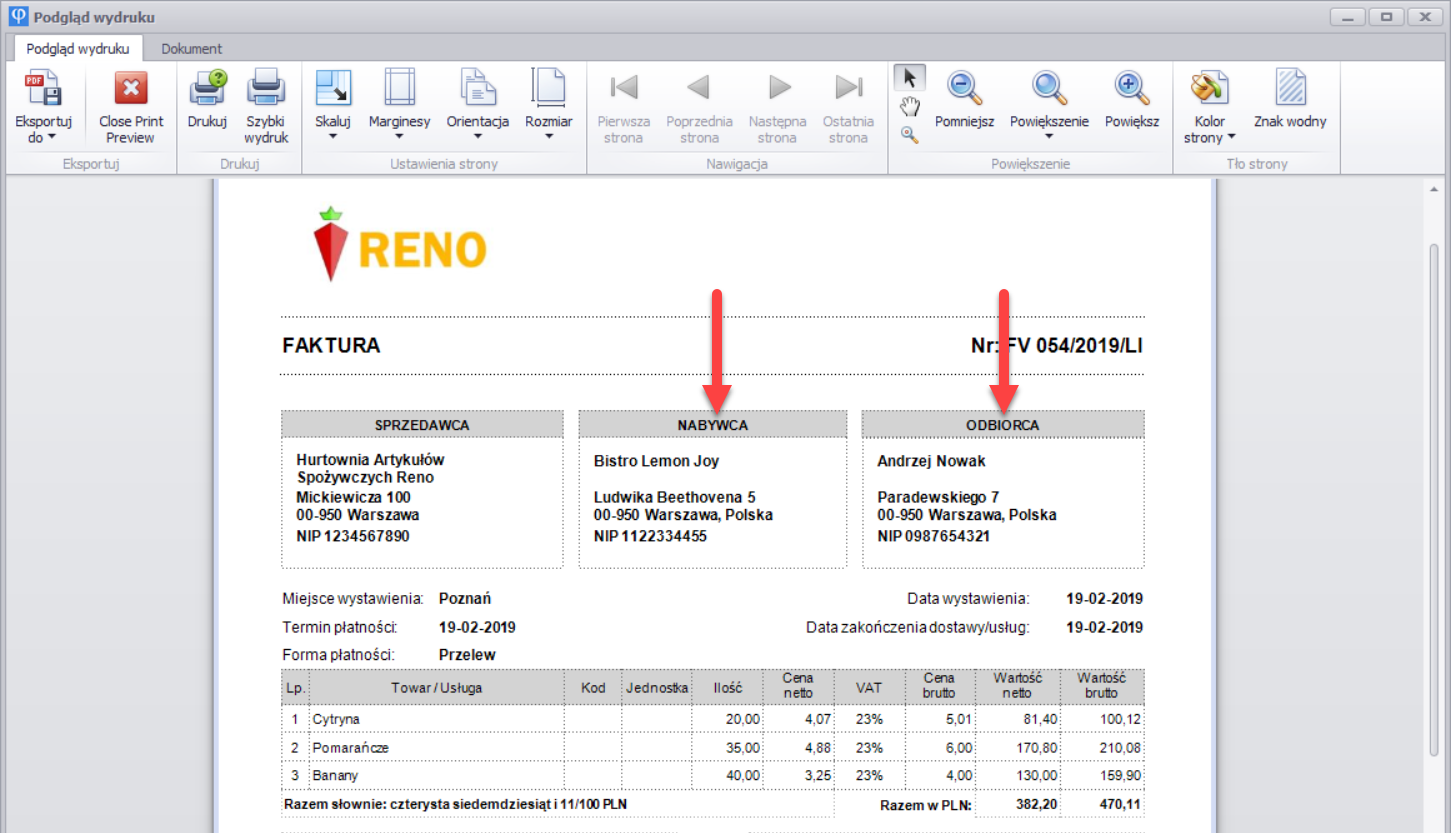Click the scrollbar up arrow
The height and width of the screenshot is (833, 1451).
(1433, 188)
